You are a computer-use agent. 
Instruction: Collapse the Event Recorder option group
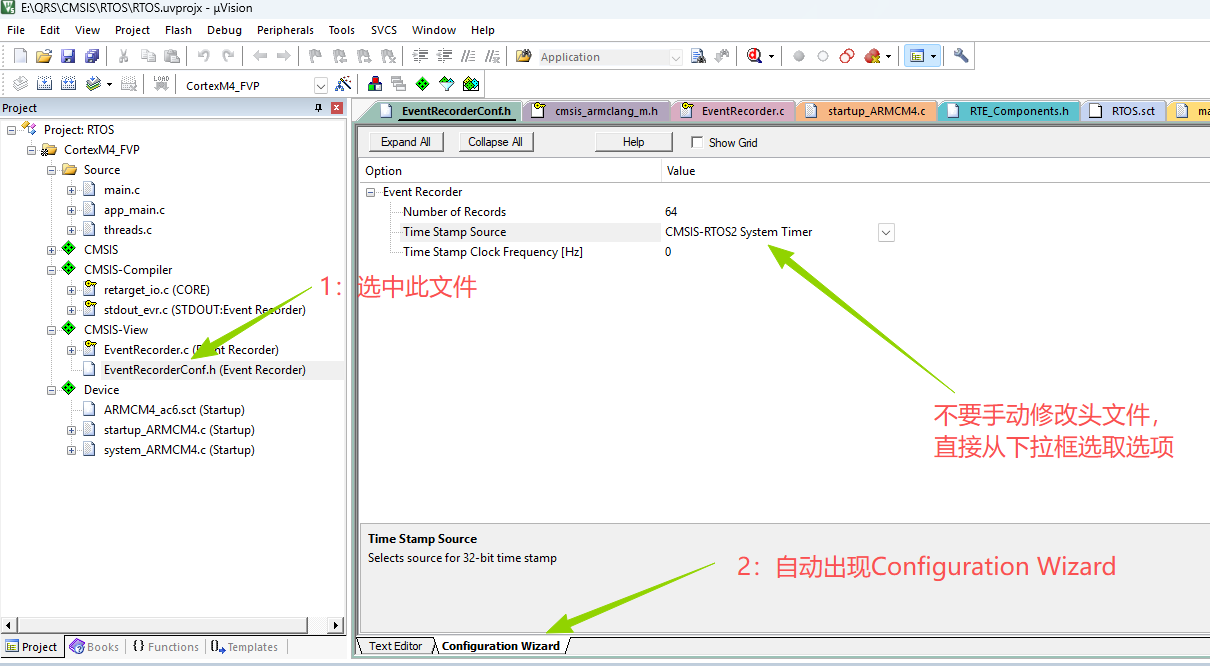(x=371, y=192)
